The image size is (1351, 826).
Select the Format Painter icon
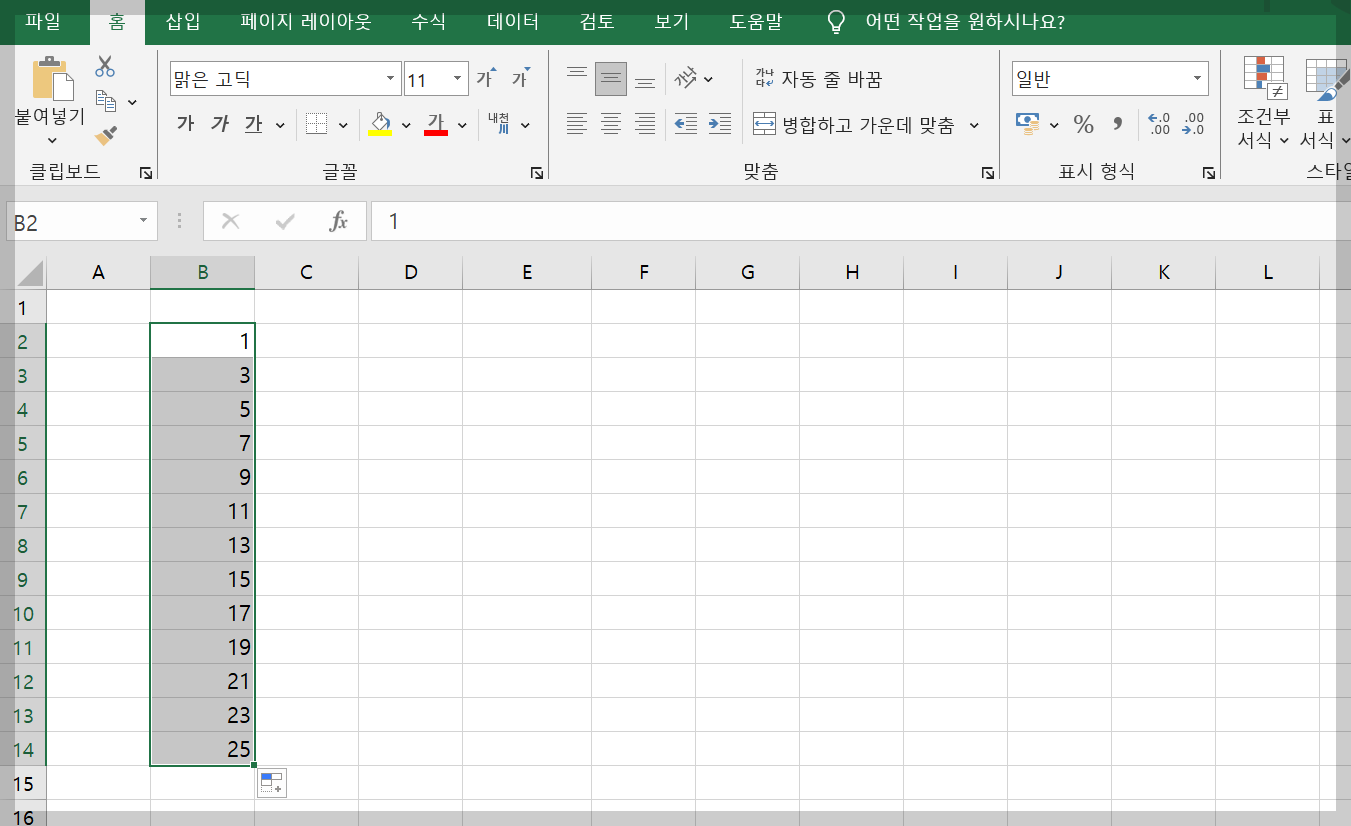pos(104,135)
